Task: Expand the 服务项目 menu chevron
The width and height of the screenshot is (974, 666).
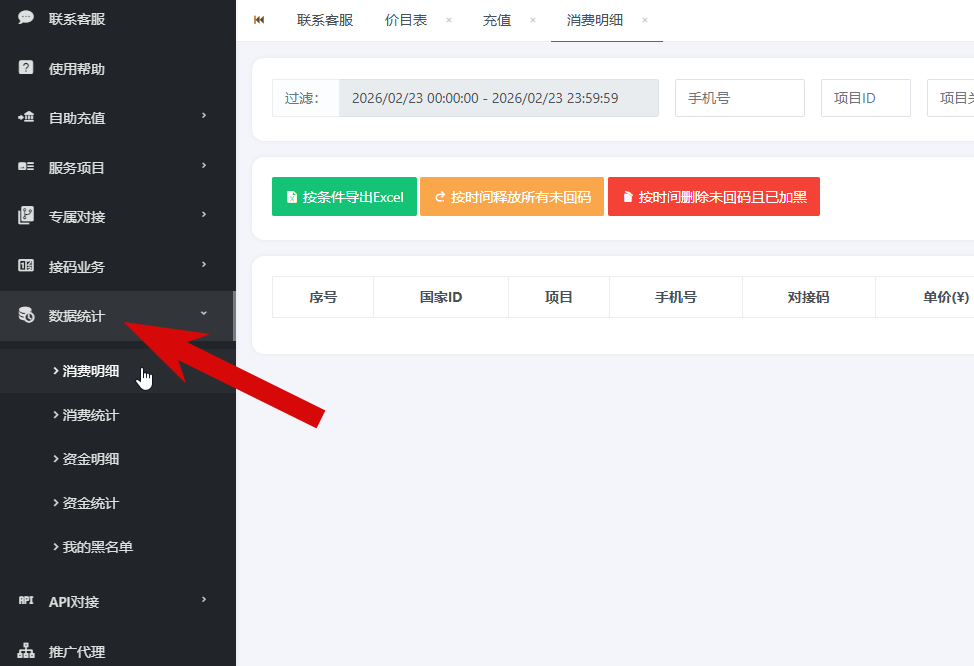Action: point(204,165)
